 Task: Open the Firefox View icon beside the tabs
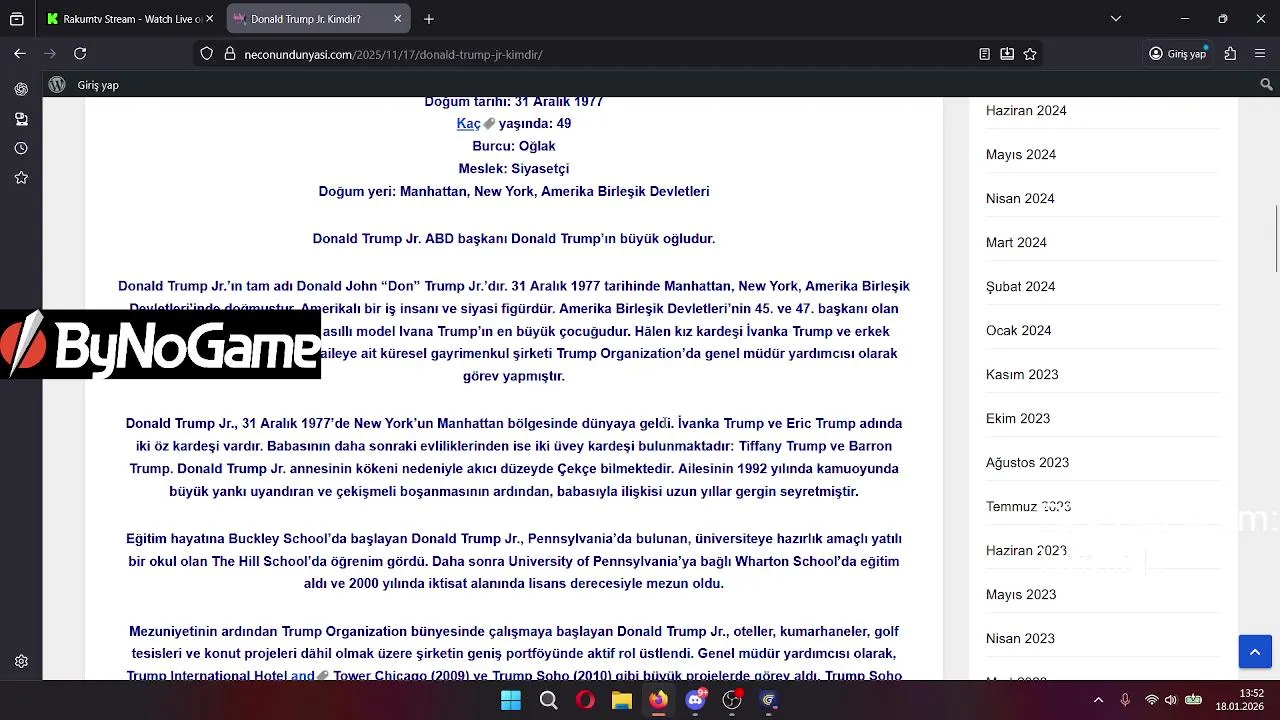[x=17, y=19]
